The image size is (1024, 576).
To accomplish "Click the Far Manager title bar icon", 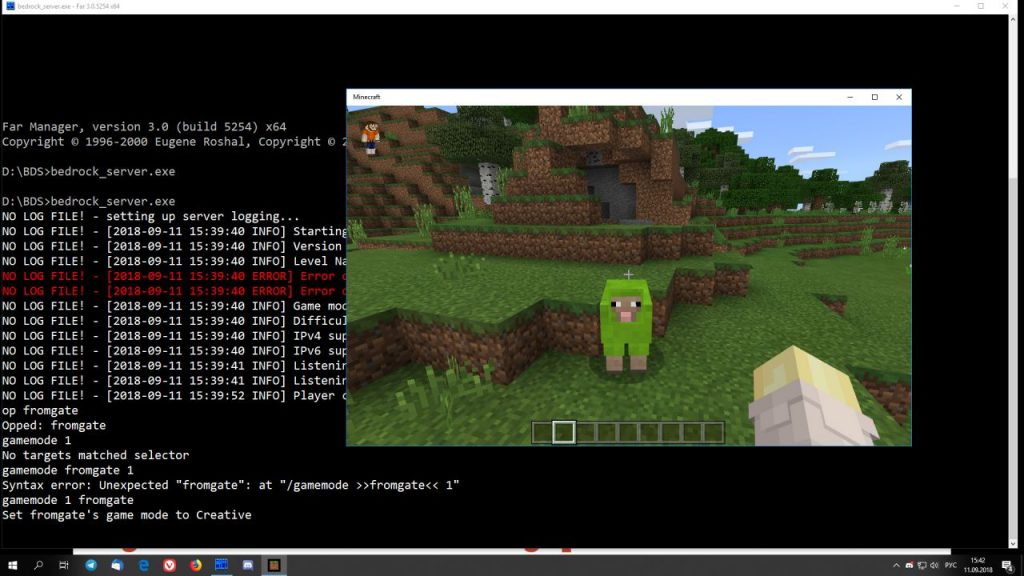I will tap(10, 6).
